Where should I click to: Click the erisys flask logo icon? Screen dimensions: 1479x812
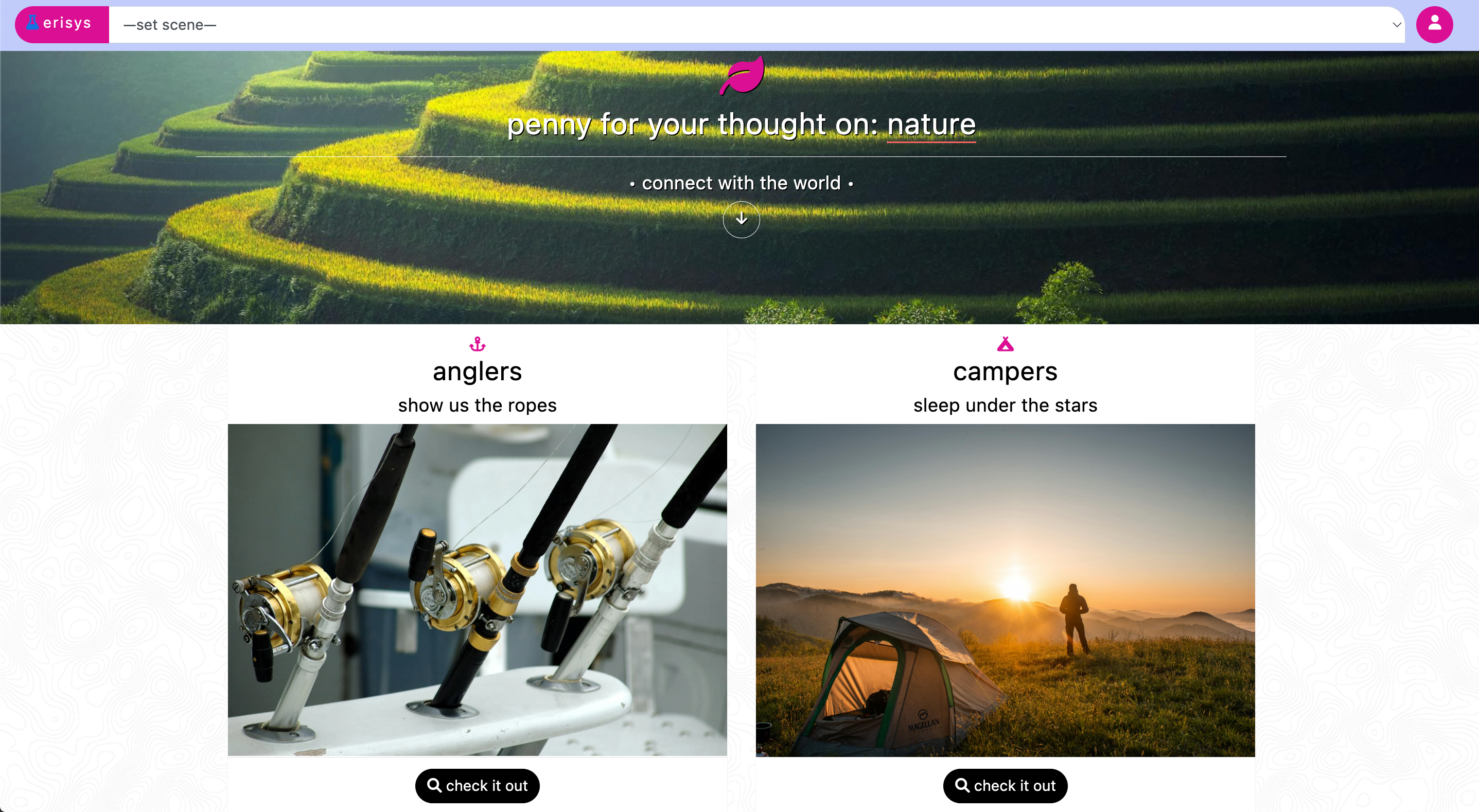[x=33, y=23]
